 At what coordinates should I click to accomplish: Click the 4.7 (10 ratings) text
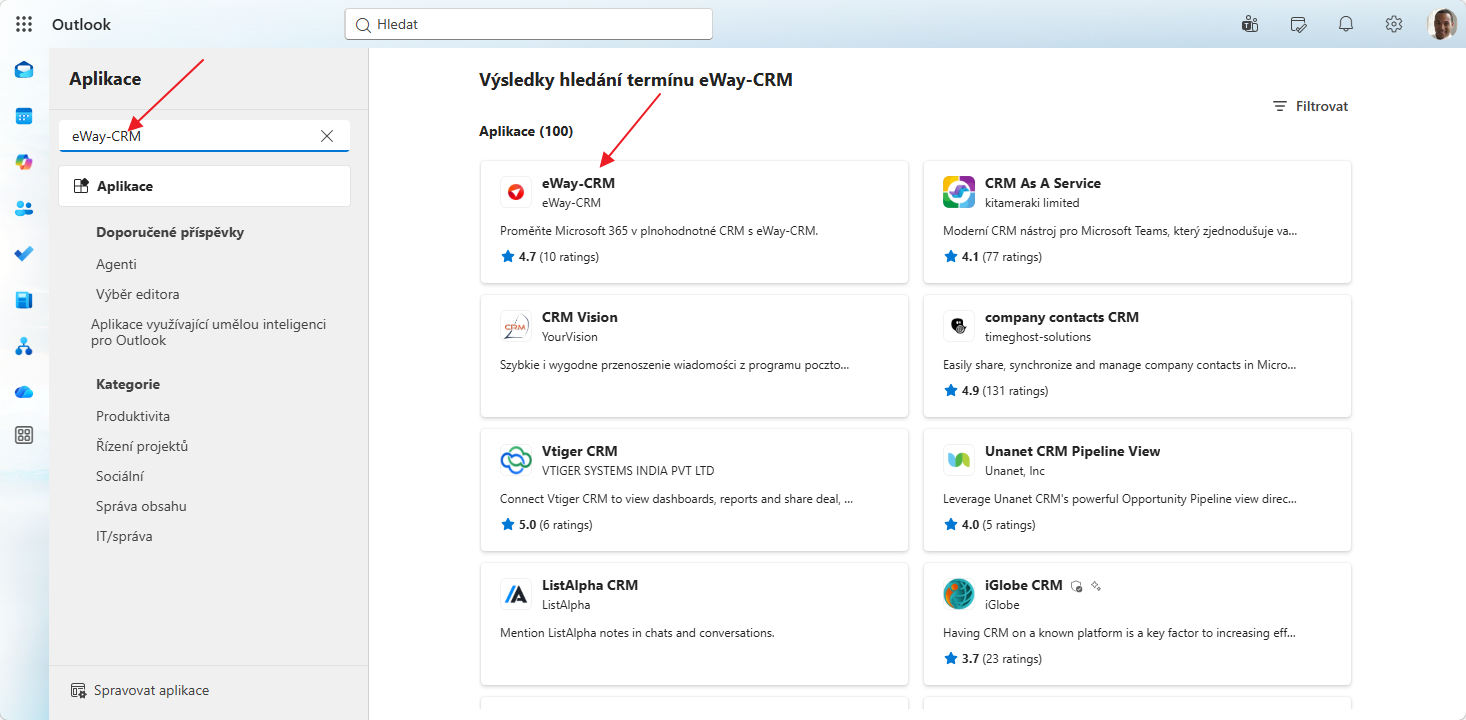coord(559,257)
